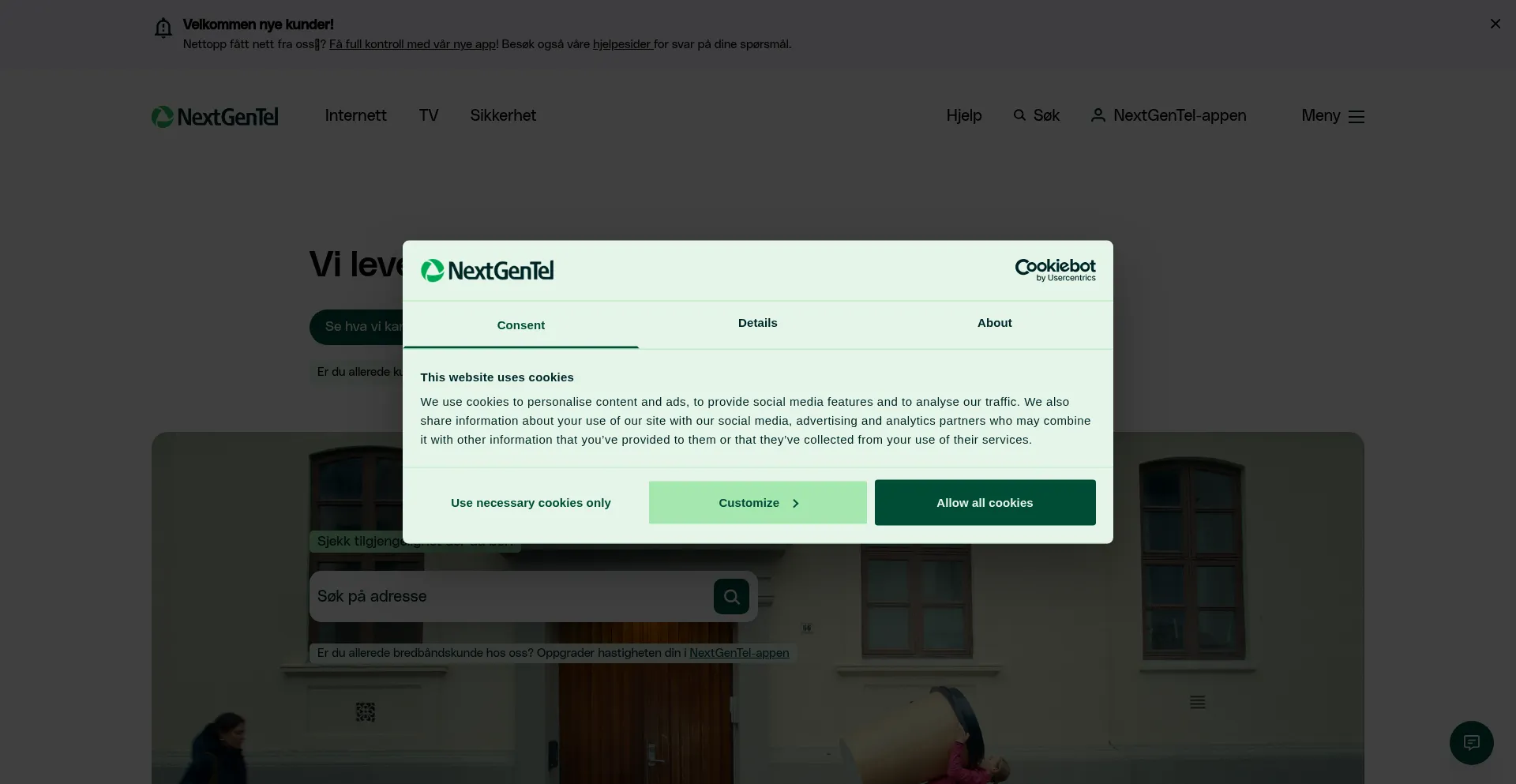Follow the hjelpesider link in the banner

click(x=622, y=44)
